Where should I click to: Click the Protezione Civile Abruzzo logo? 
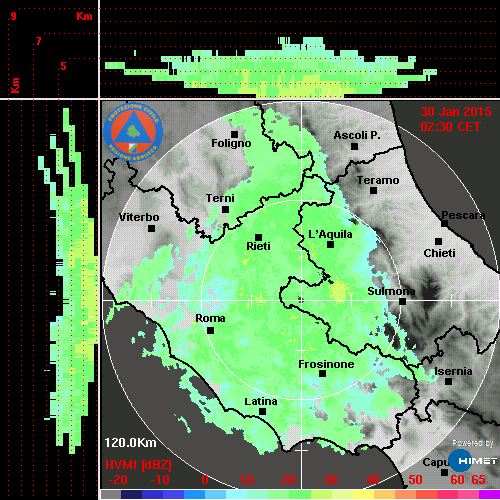(133, 132)
